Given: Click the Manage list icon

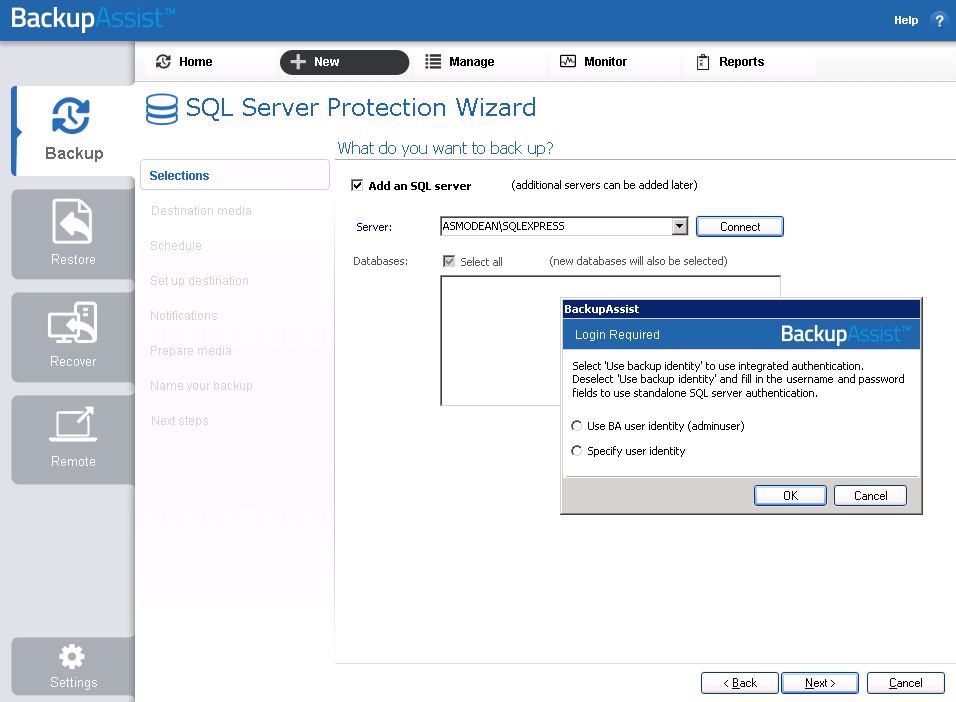Looking at the screenshot, I should 433,62.
